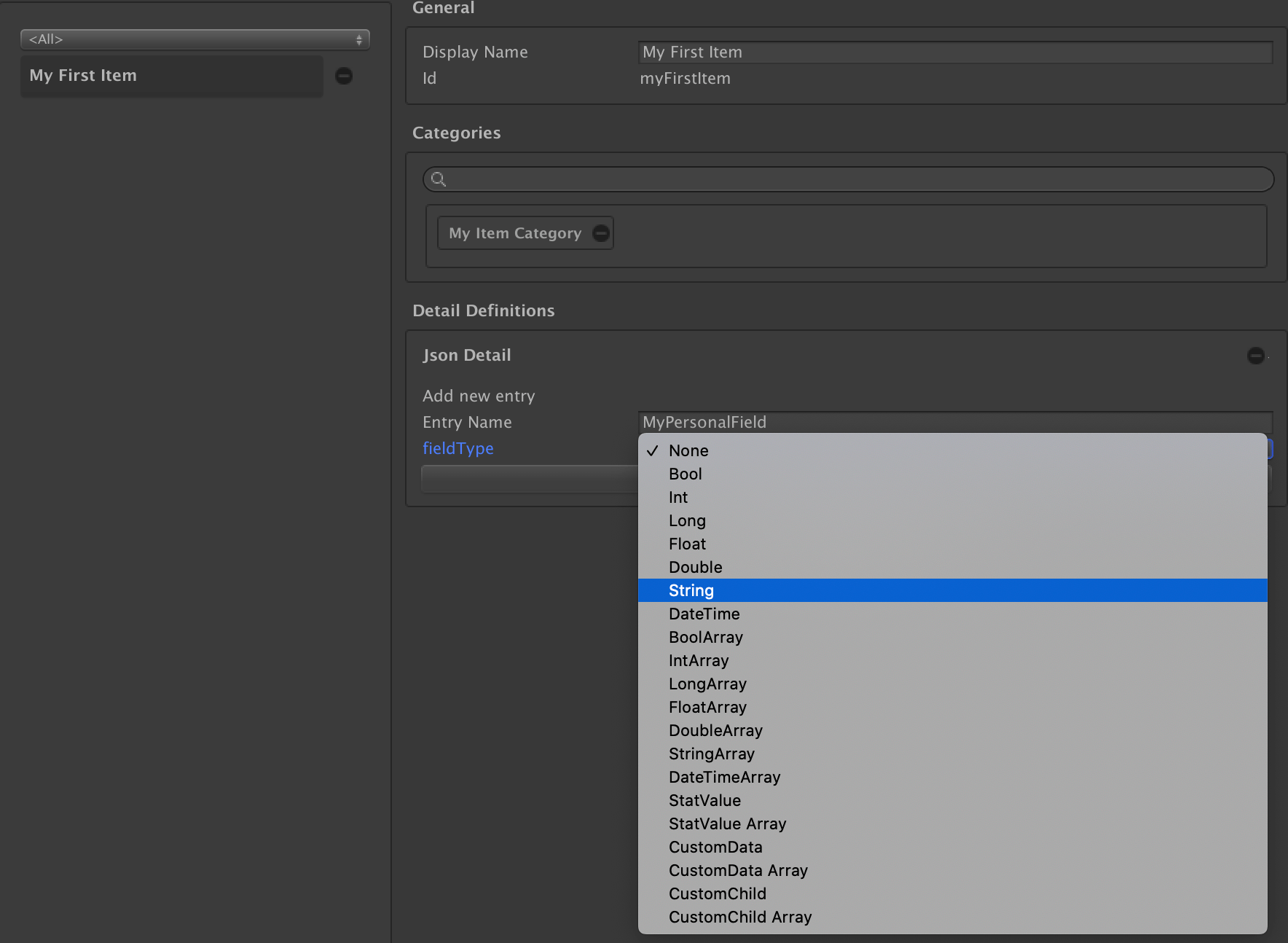The width and height of the screenshot is (1288, 943).
Task: Remove My First Item with the minus icon
Action: [344, 76]
